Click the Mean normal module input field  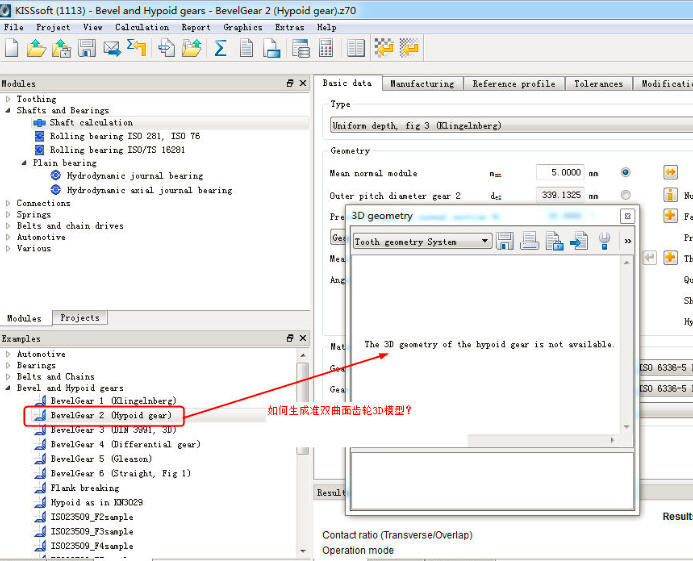click(560, 172)
